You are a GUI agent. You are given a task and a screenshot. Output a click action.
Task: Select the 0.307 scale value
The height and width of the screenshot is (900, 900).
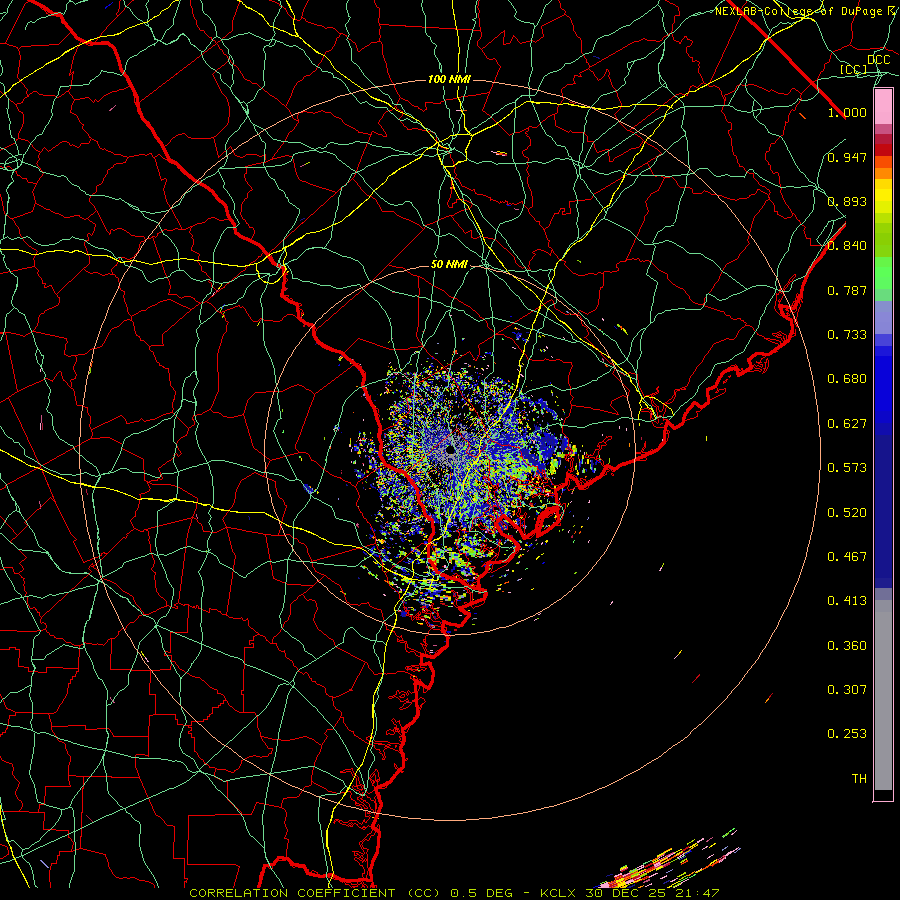847,690
